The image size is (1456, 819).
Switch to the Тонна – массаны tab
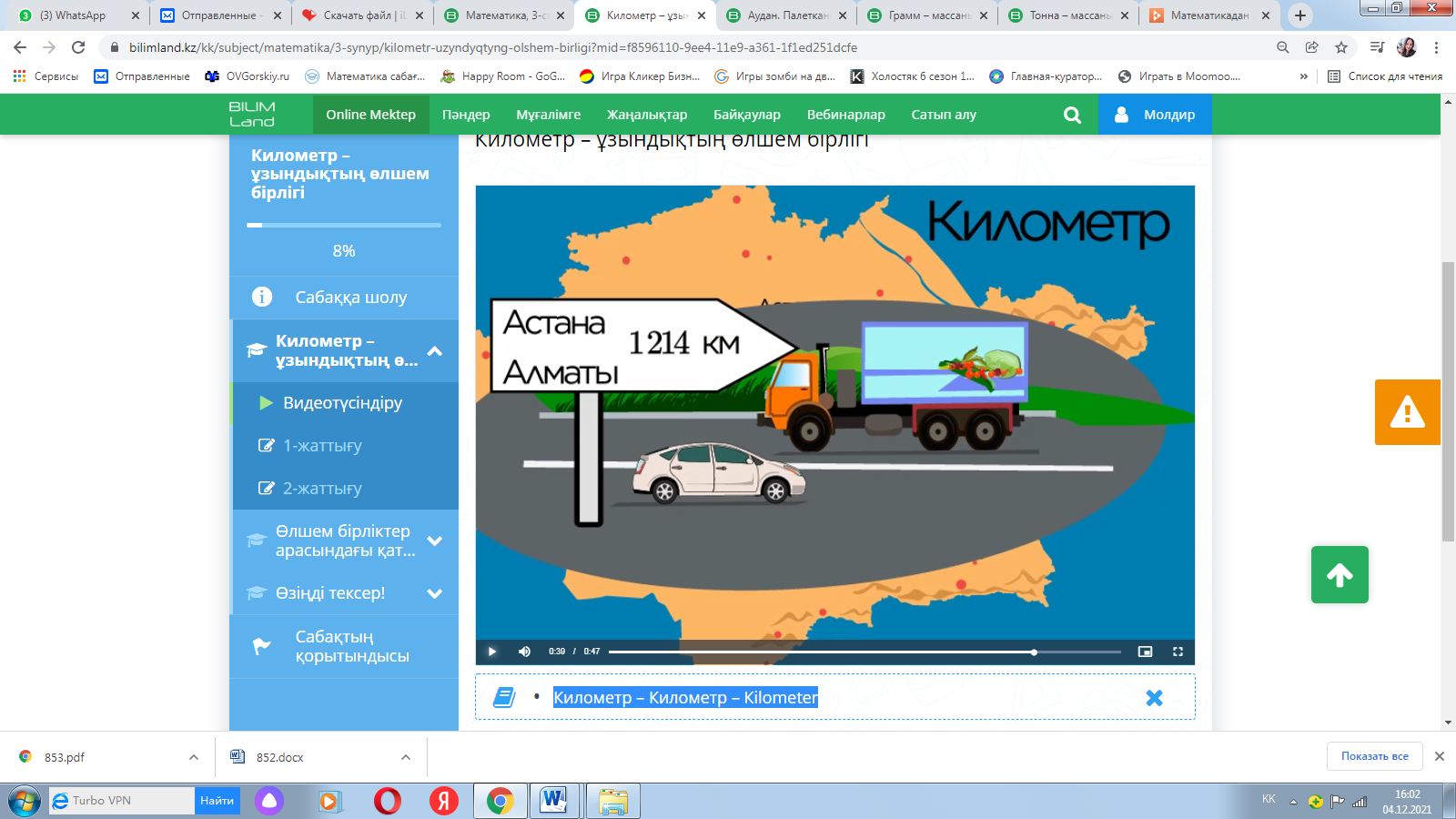click(x=1067, y=15)
